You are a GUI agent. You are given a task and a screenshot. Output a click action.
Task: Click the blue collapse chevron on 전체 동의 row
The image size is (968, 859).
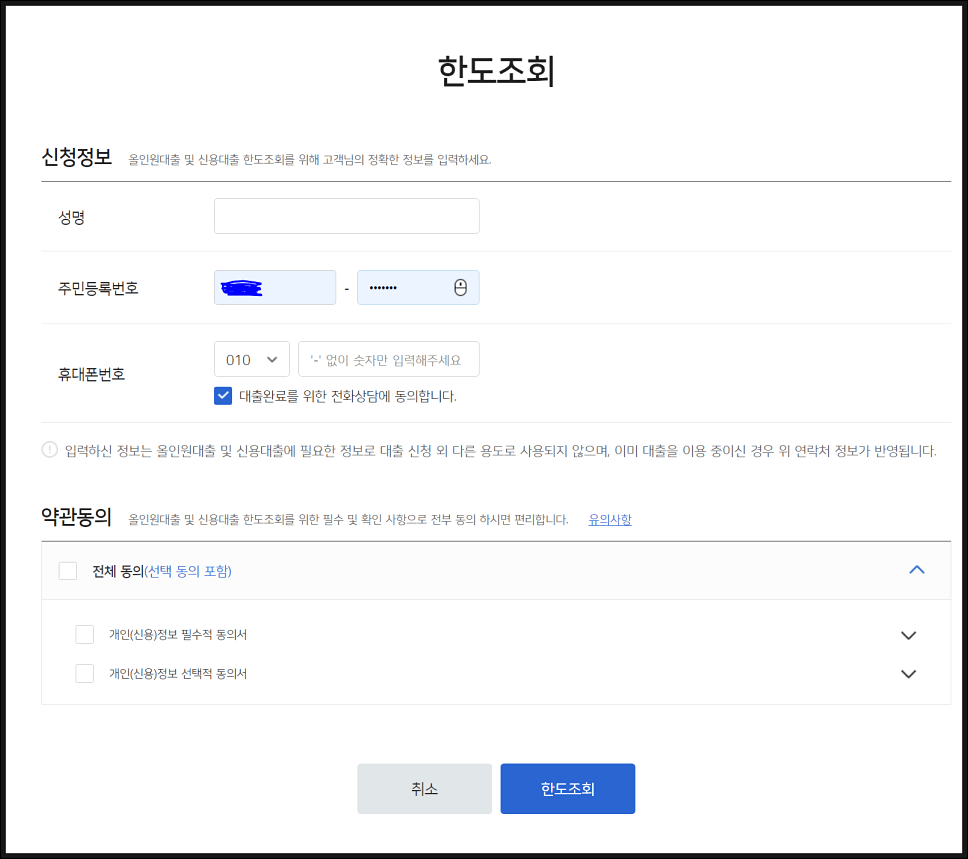pos(917,569)
